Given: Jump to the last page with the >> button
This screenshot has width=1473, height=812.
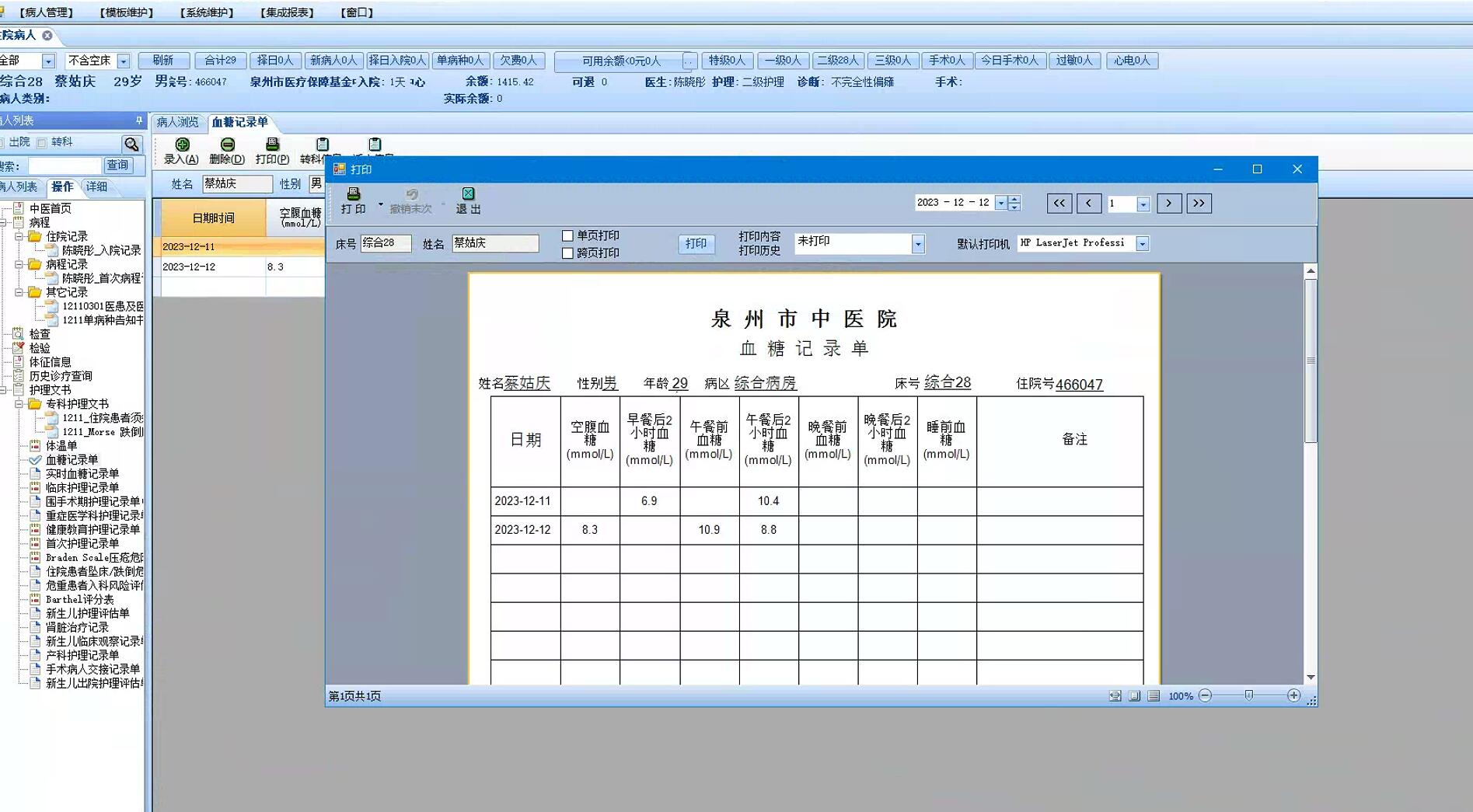Looking at the screenshot, I should pos(1199,204).
